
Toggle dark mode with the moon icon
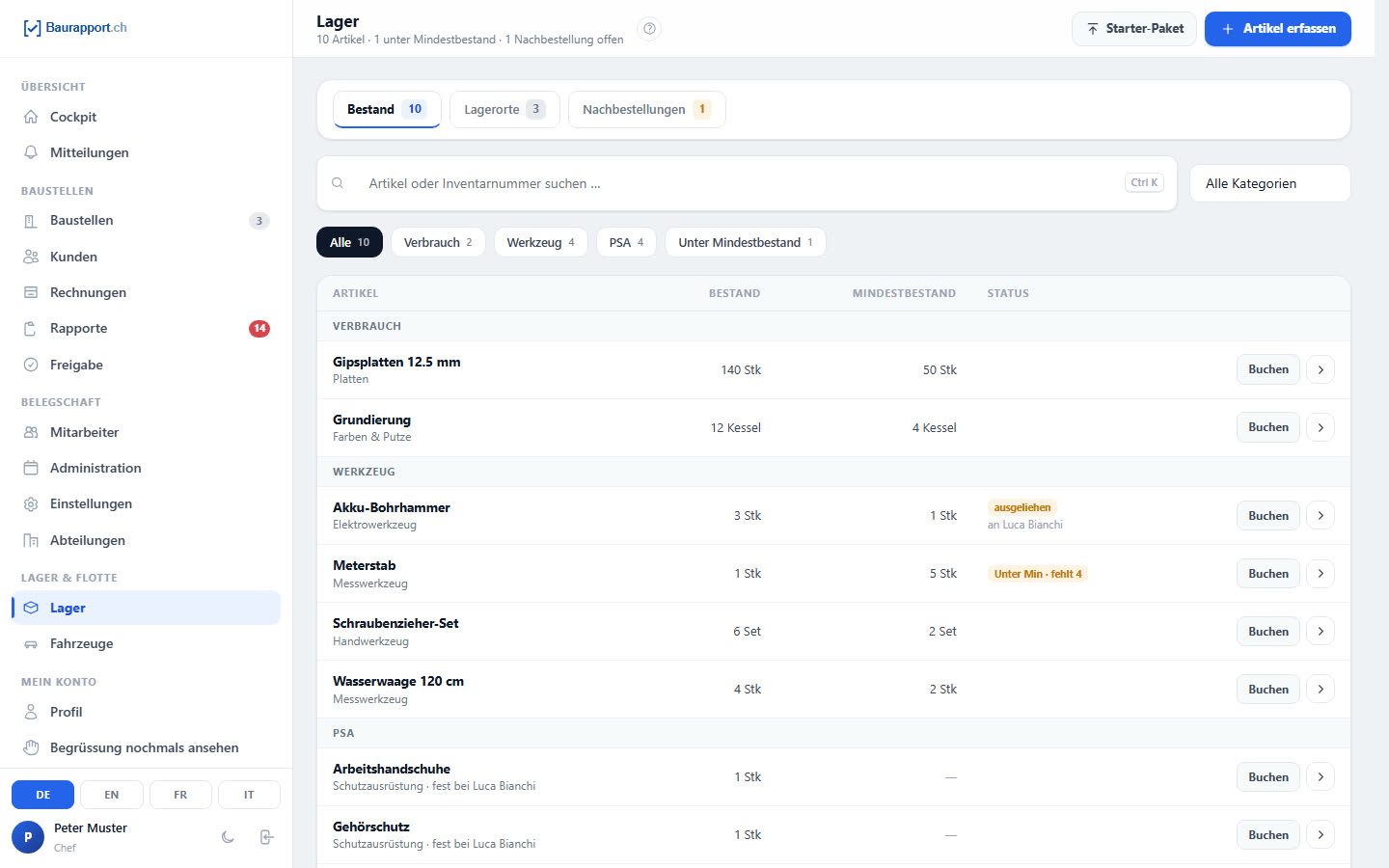point(228,837)
